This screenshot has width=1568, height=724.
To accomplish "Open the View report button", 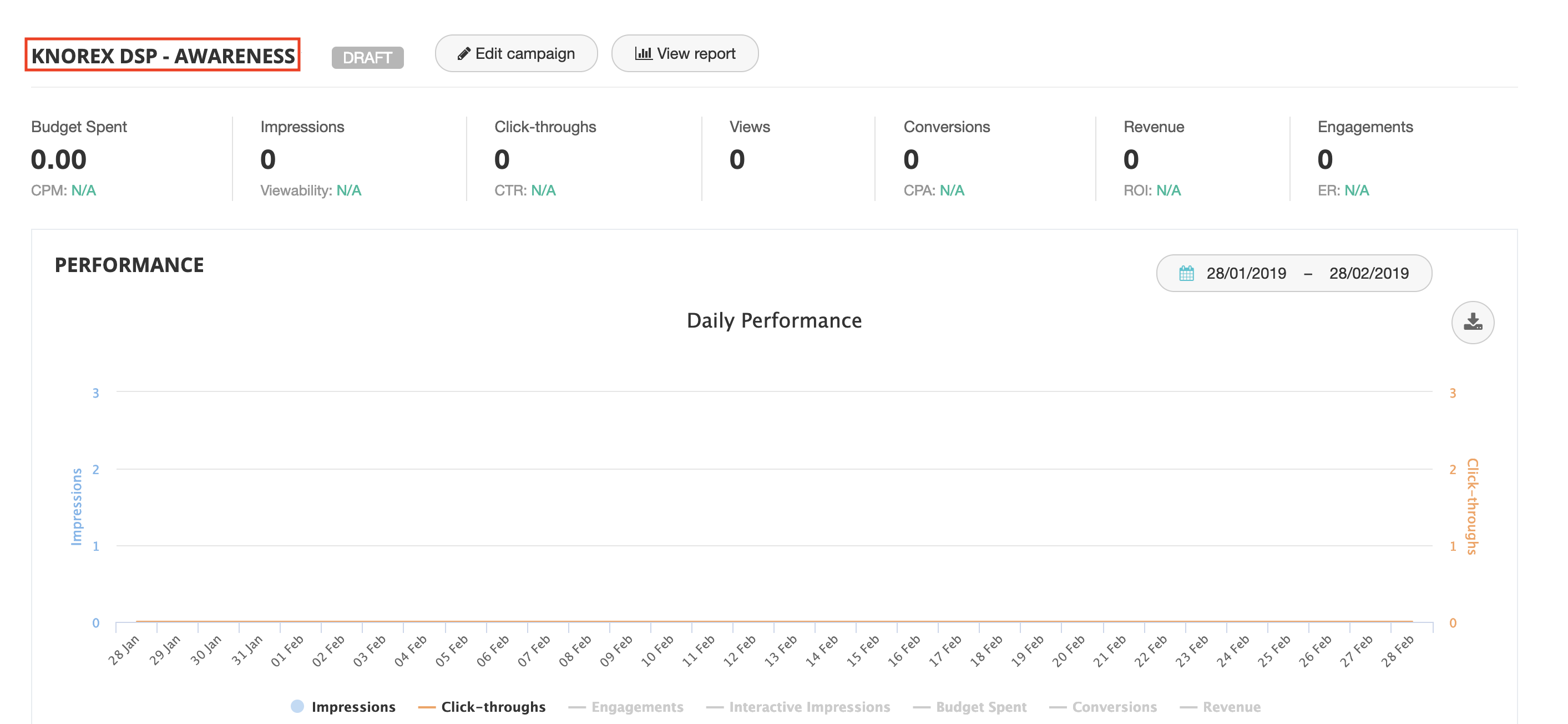I will [x=684, y=54].
